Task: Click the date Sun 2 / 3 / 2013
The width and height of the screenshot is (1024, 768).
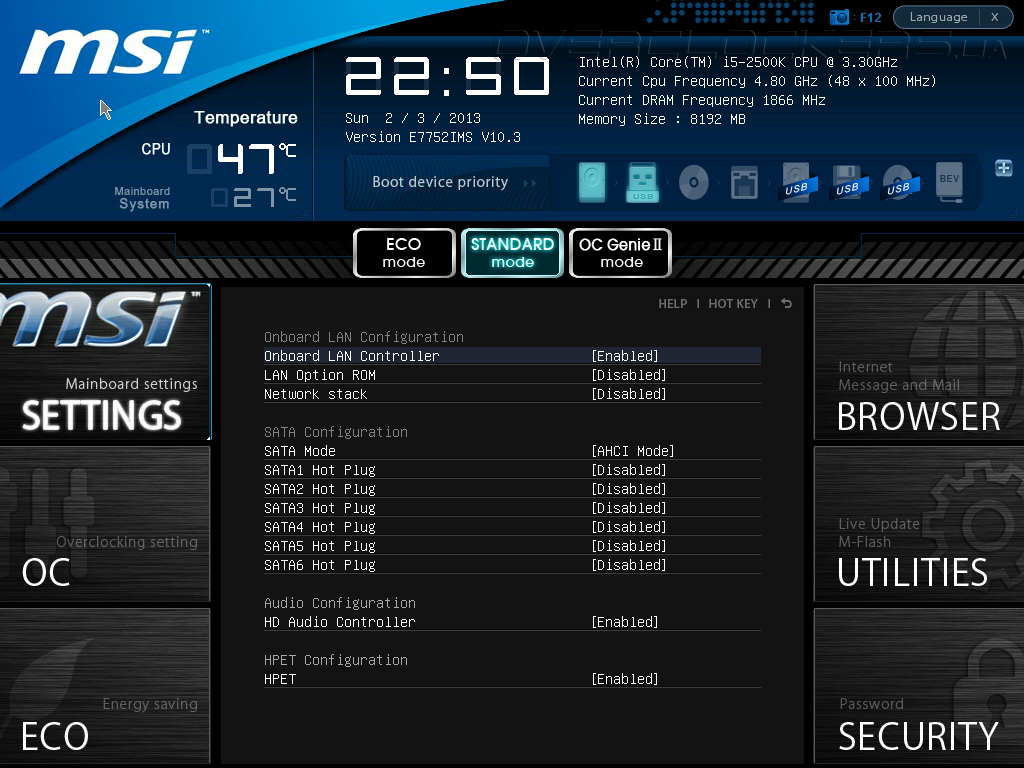Action: (x=413, y=118)
